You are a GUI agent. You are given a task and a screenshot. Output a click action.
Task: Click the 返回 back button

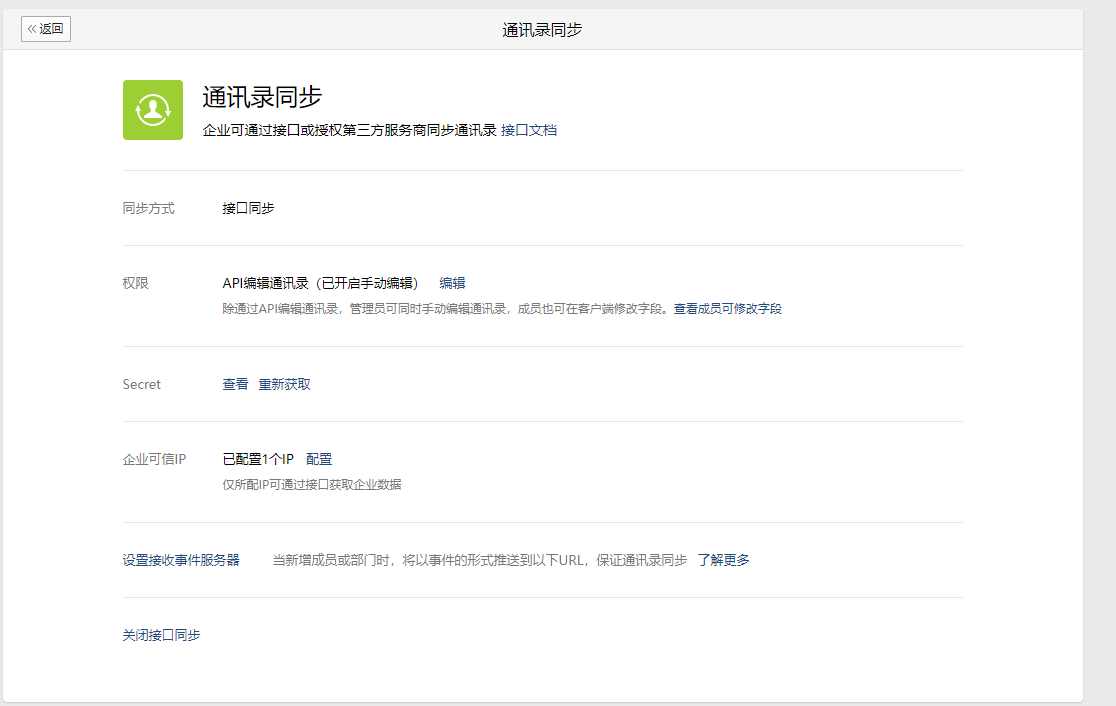point(46,29)
